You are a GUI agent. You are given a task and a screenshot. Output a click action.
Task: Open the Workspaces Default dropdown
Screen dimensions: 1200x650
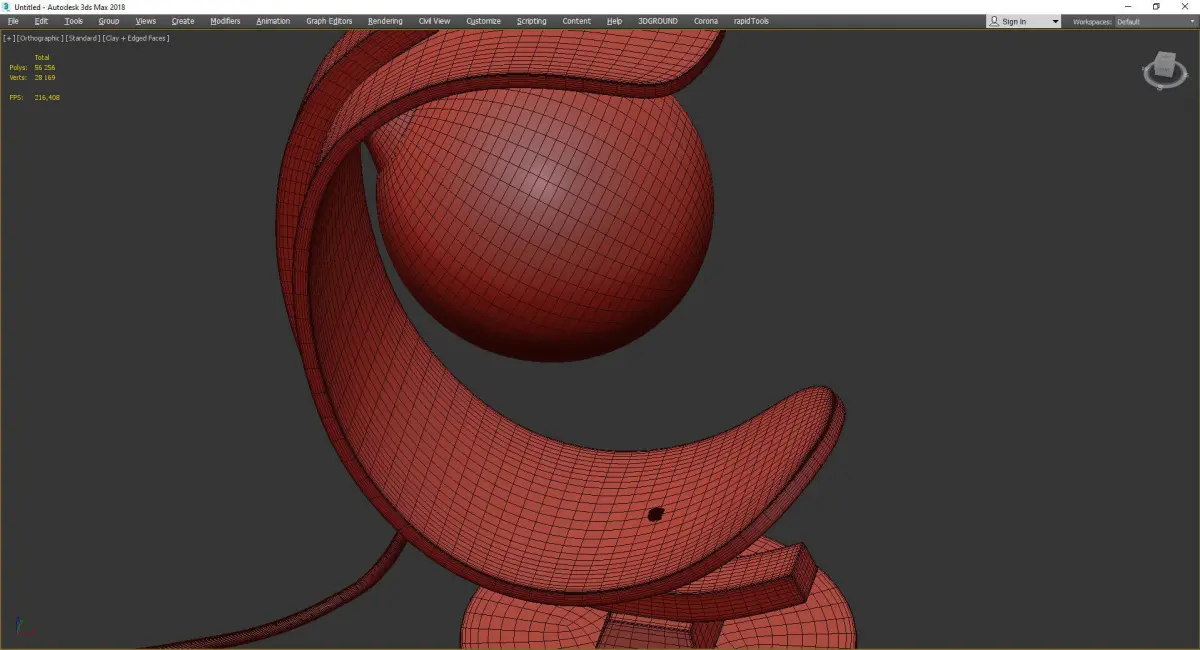(1156, 21)
